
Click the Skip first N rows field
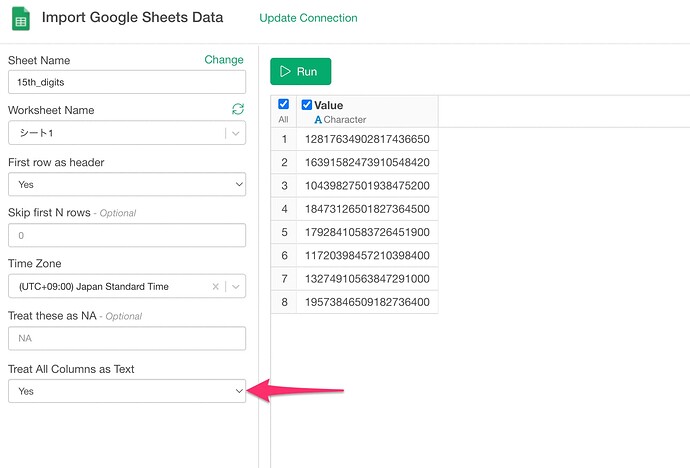point(127,235)
